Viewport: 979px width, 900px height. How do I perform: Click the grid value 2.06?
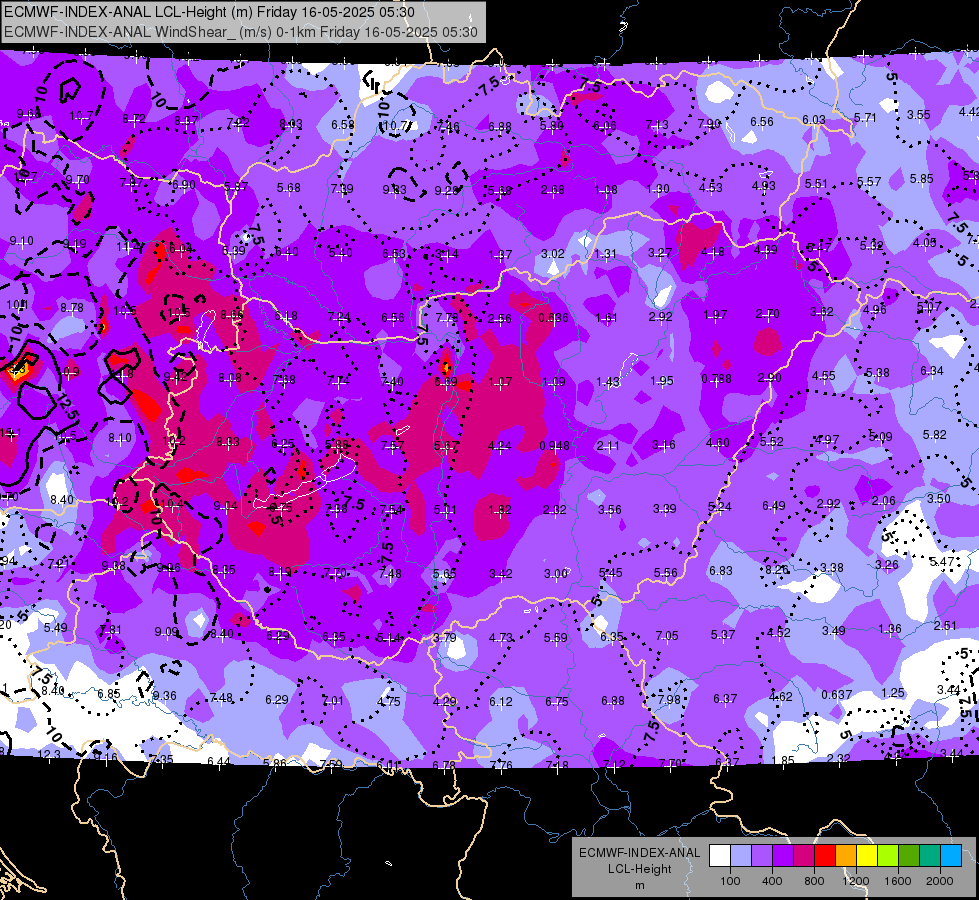[883, 501]
